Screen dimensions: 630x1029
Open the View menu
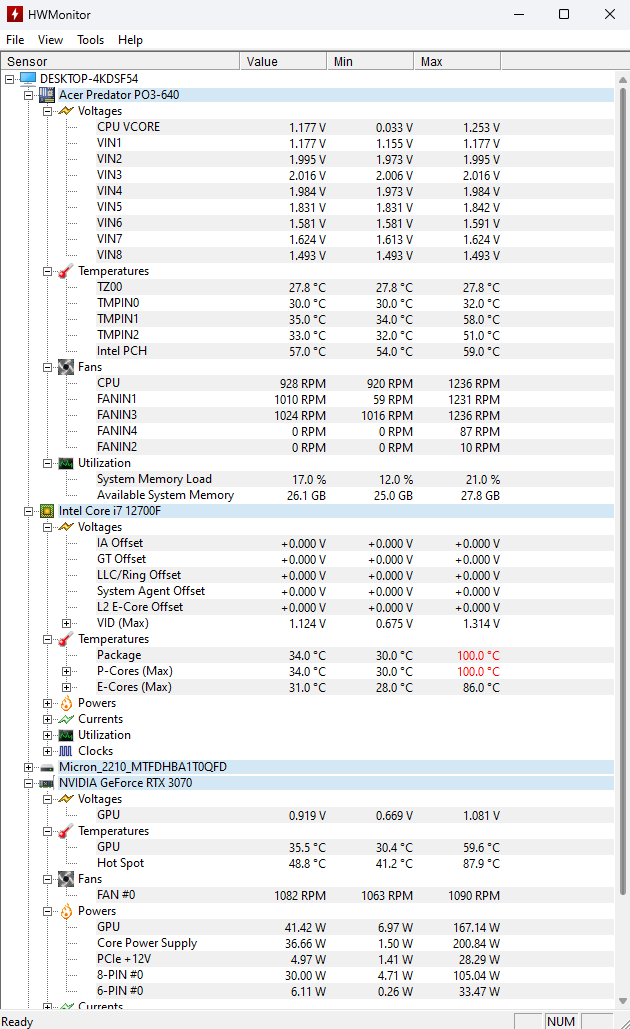point(51,40)
